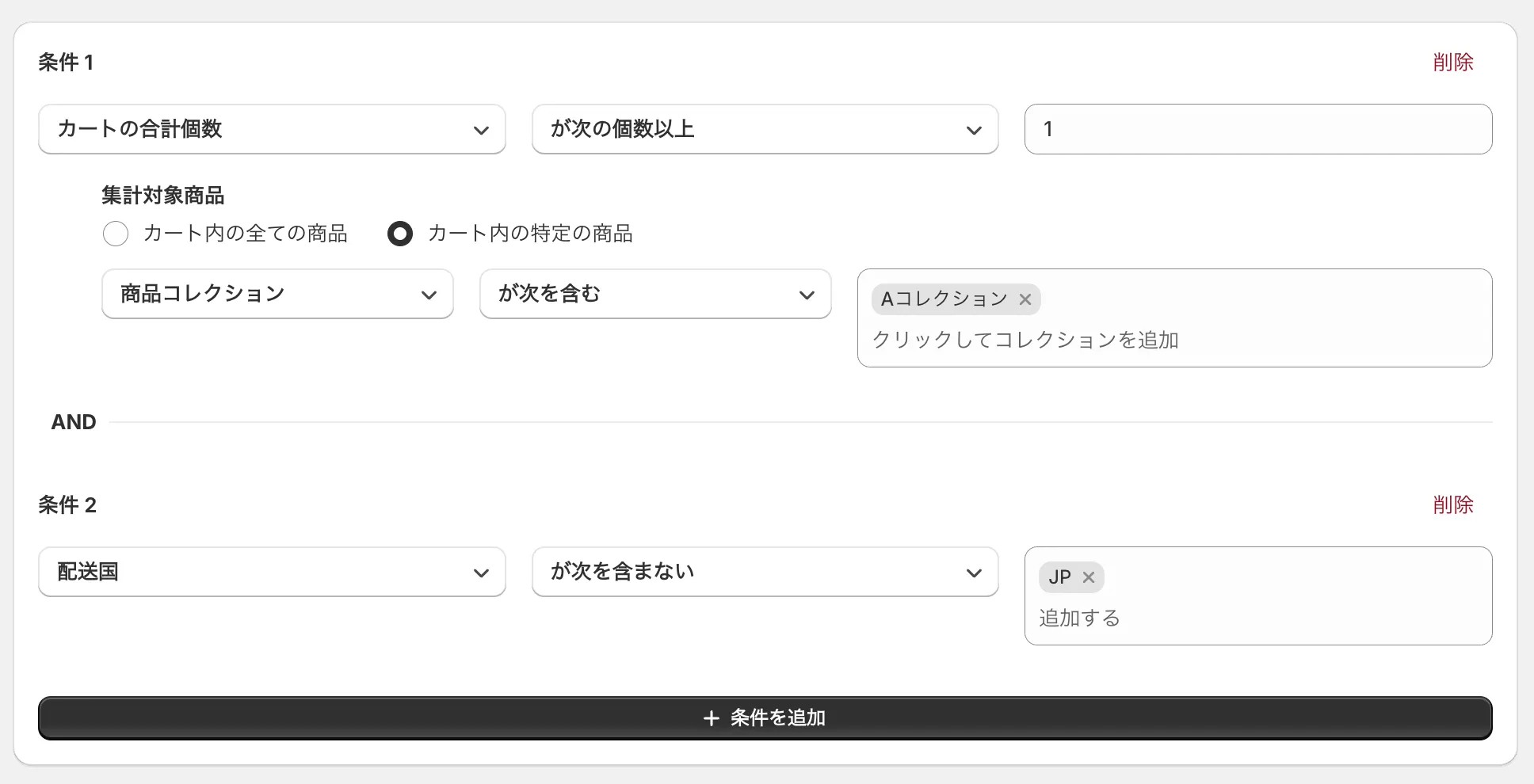Click the chevron on が次を含まない selector

975,572
